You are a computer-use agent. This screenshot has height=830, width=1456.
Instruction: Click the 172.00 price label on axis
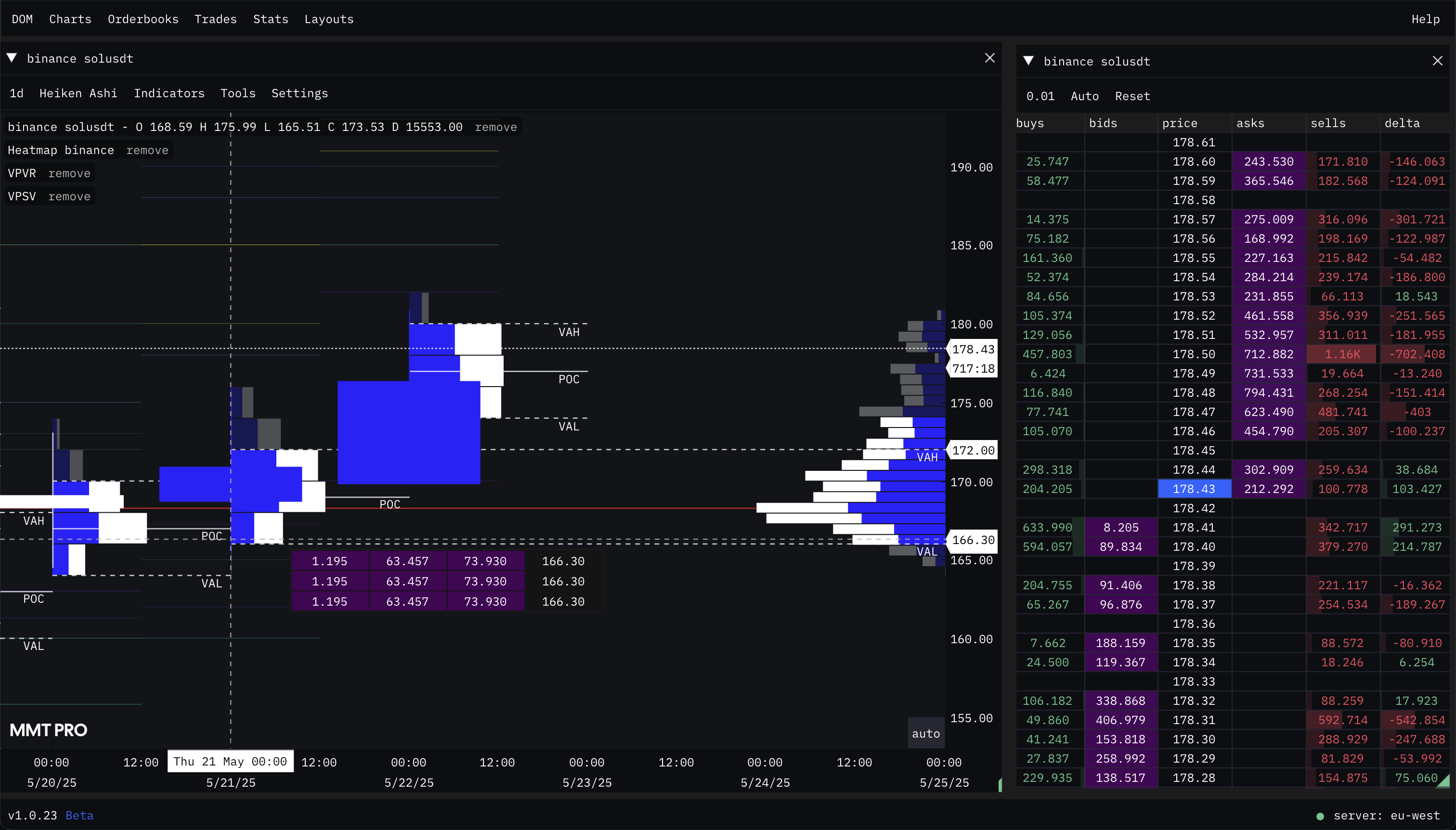click(973, 450)
